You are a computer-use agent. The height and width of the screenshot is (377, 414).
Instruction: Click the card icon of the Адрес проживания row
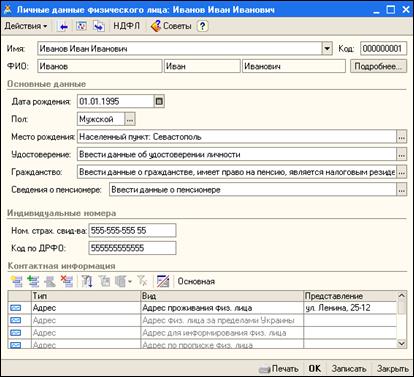click(x=16, y=308)
